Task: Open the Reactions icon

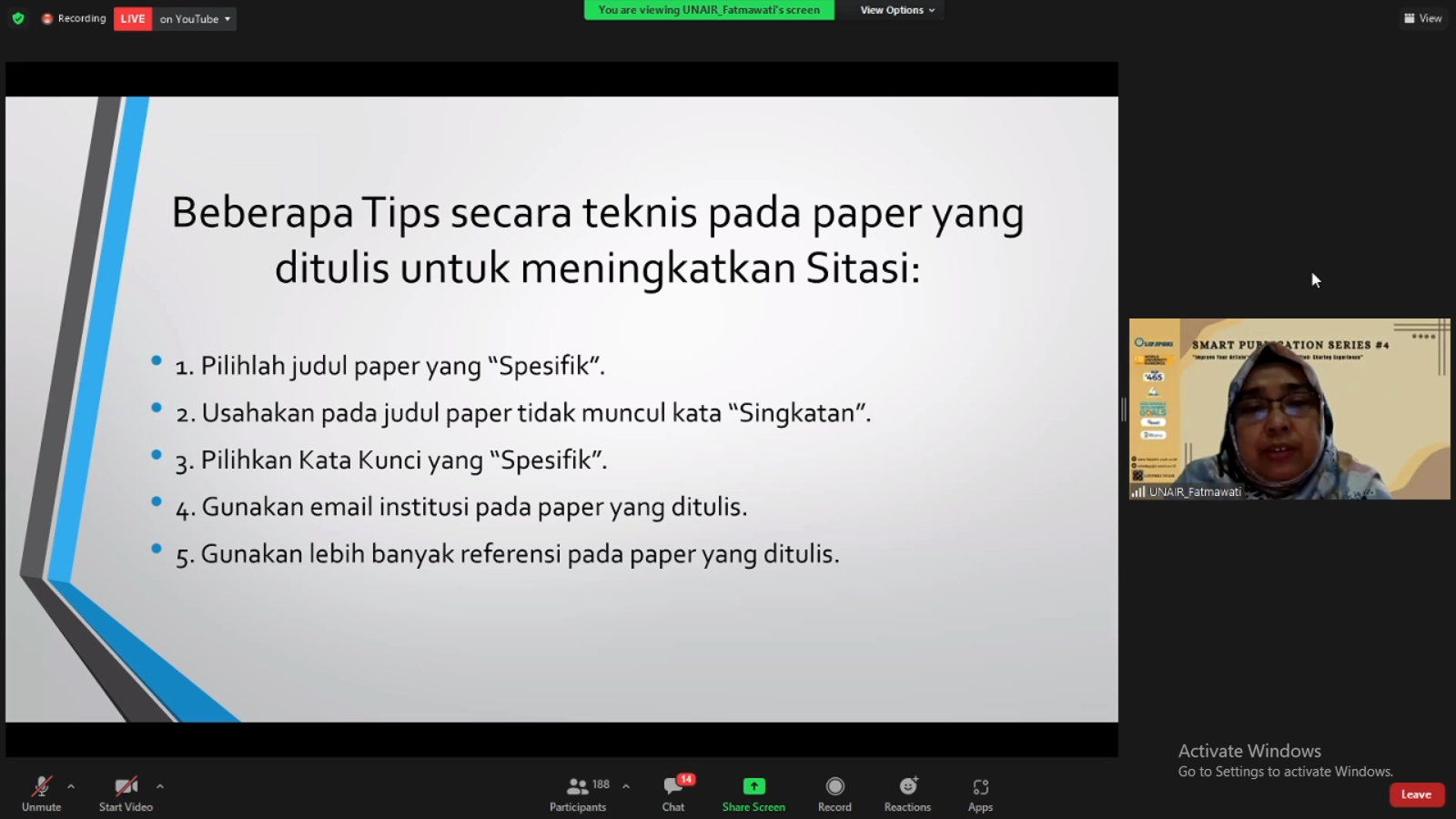Action: point(907,786)
